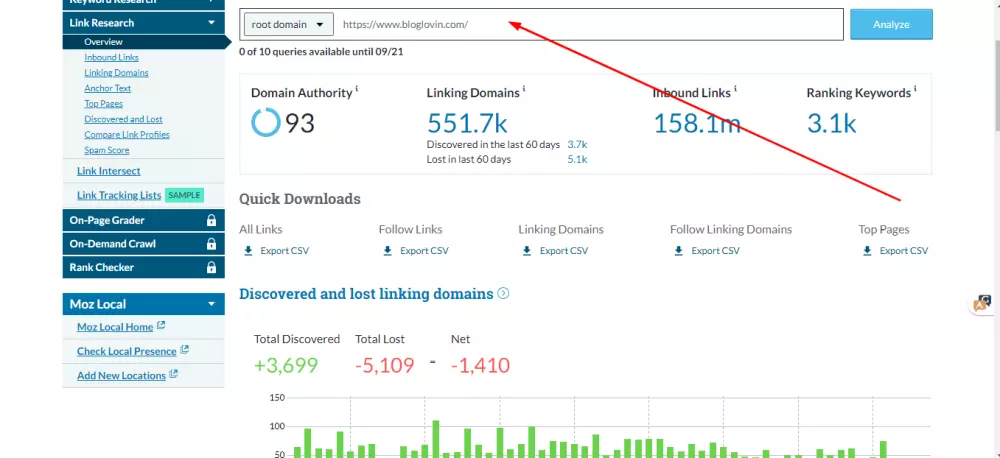Click the URL input field

[x=589, y=24]
